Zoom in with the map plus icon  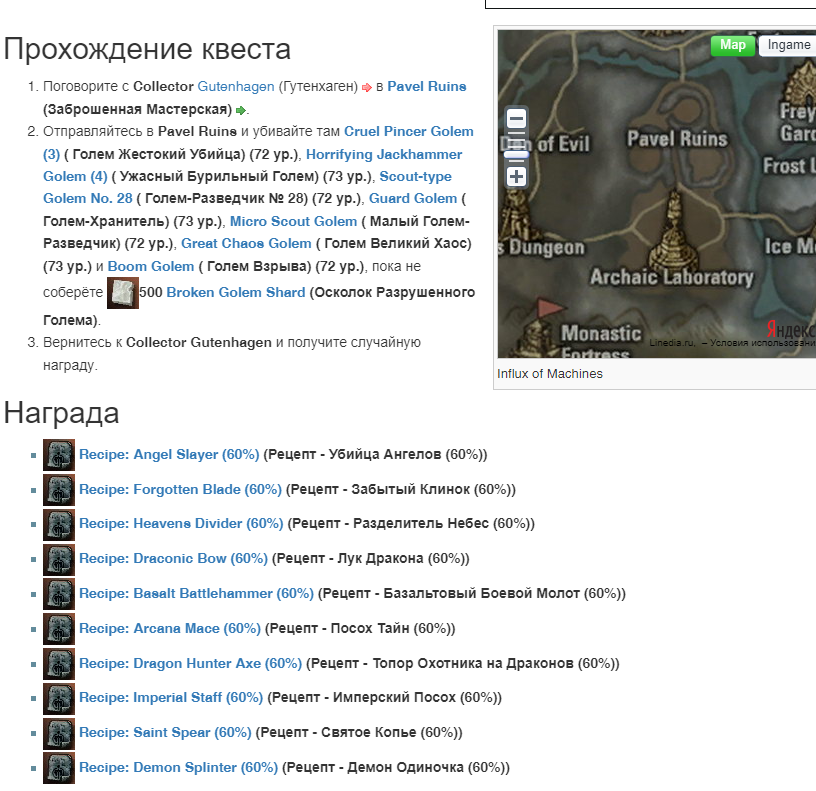516,176
